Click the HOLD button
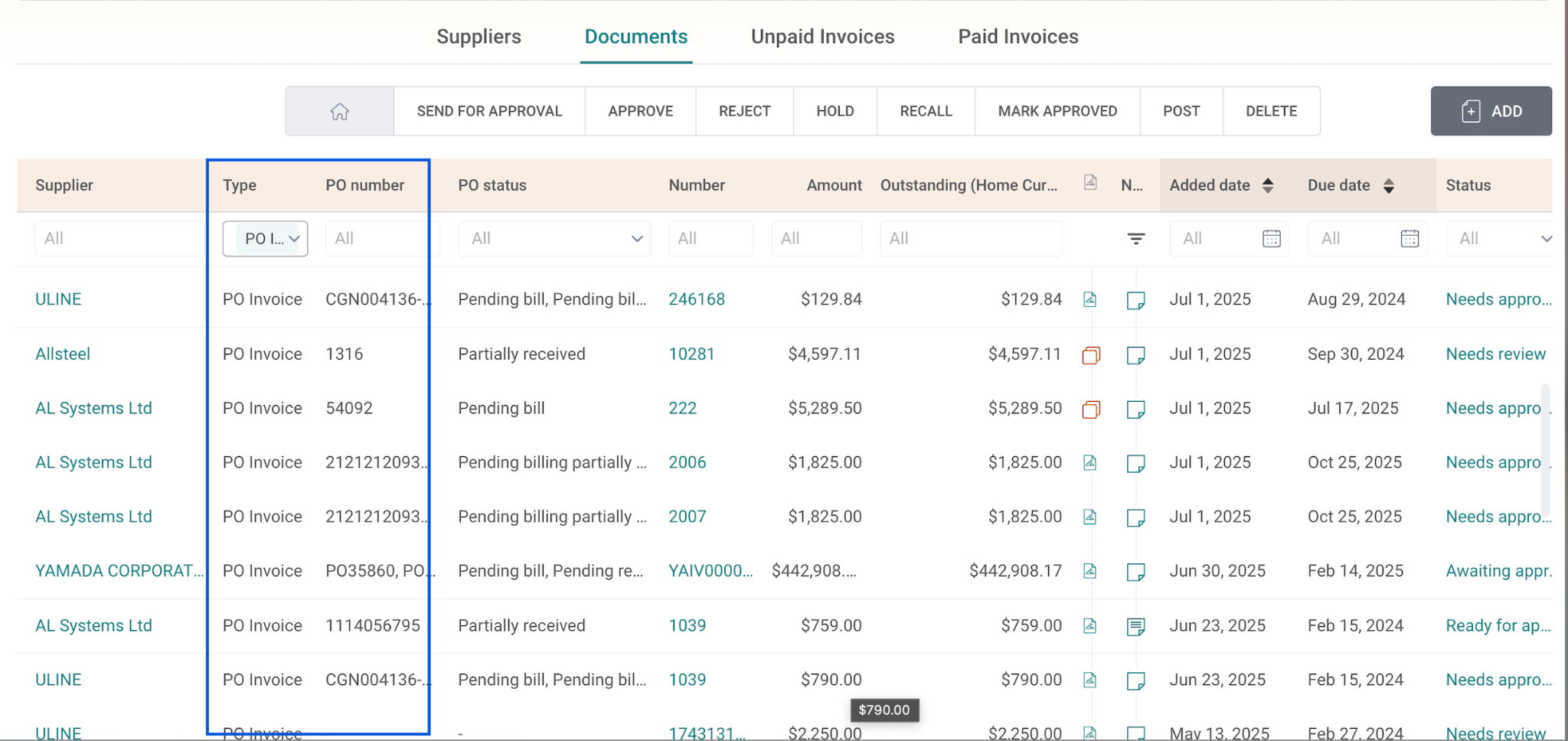 tap(835, 111)
